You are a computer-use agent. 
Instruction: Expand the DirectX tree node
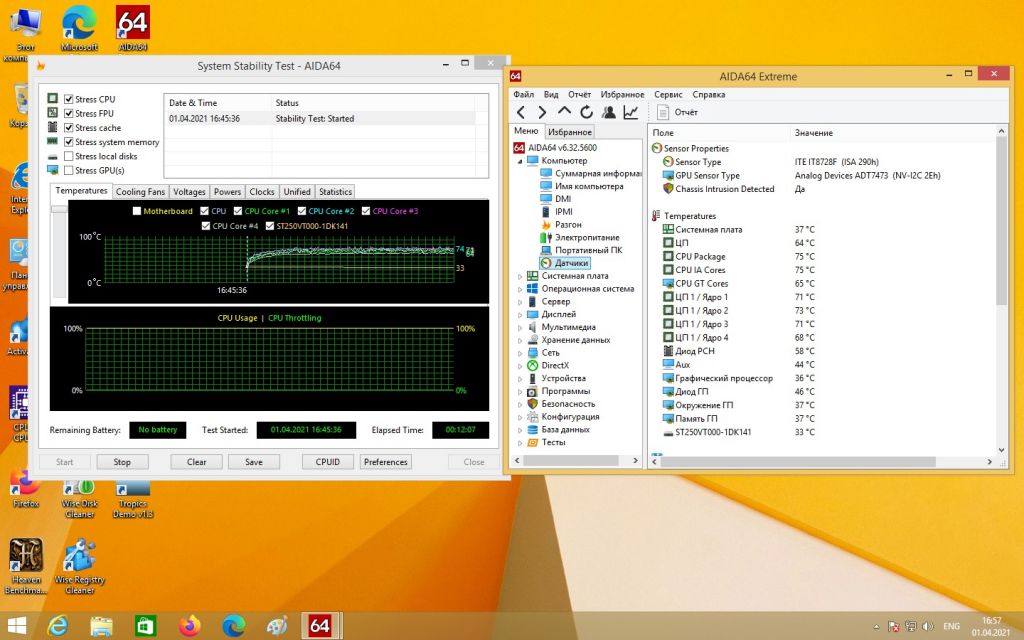coord(520,366)
